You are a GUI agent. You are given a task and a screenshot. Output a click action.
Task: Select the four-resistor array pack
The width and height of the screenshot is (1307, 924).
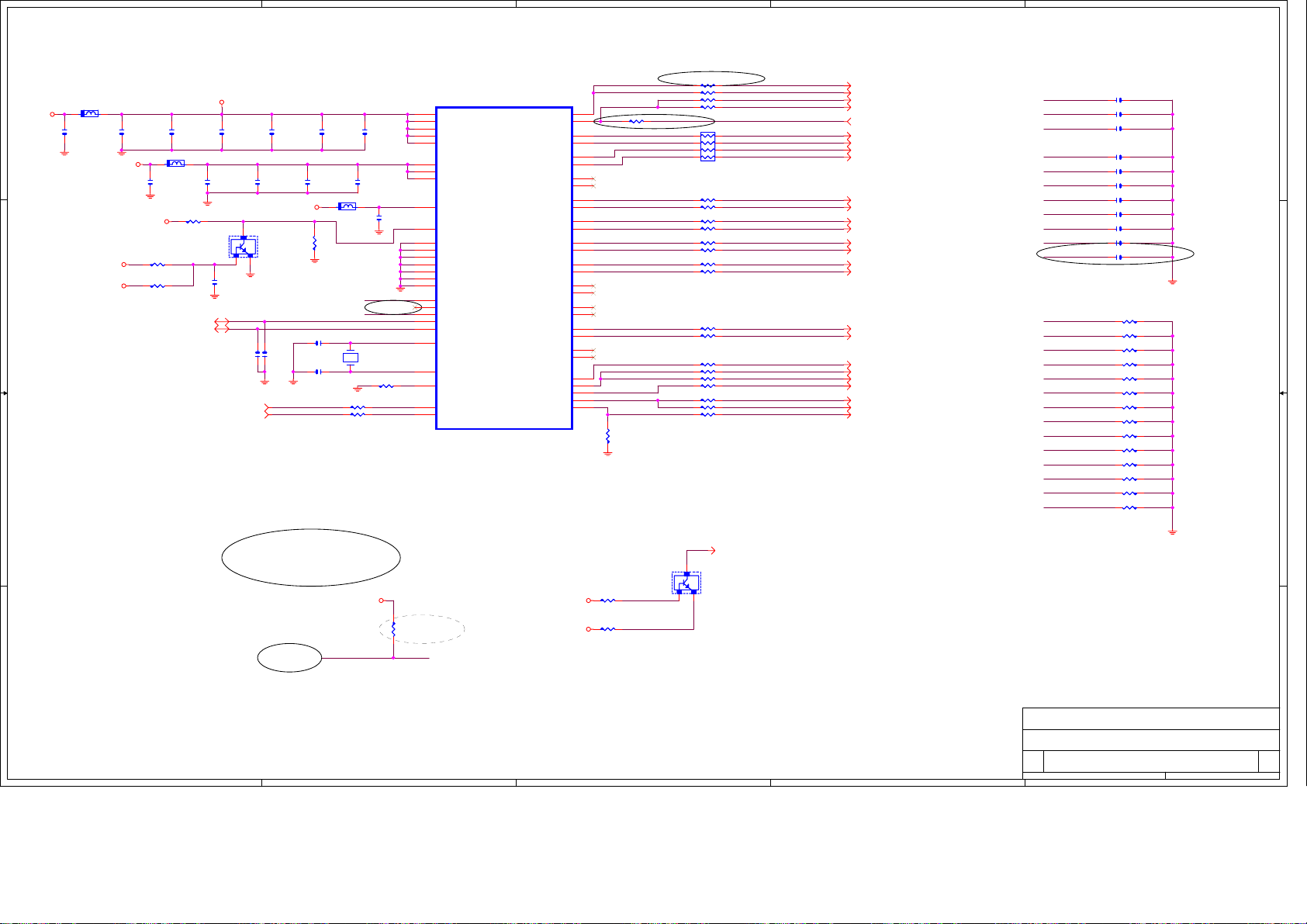pyautogui.click(x=707, y=147)
